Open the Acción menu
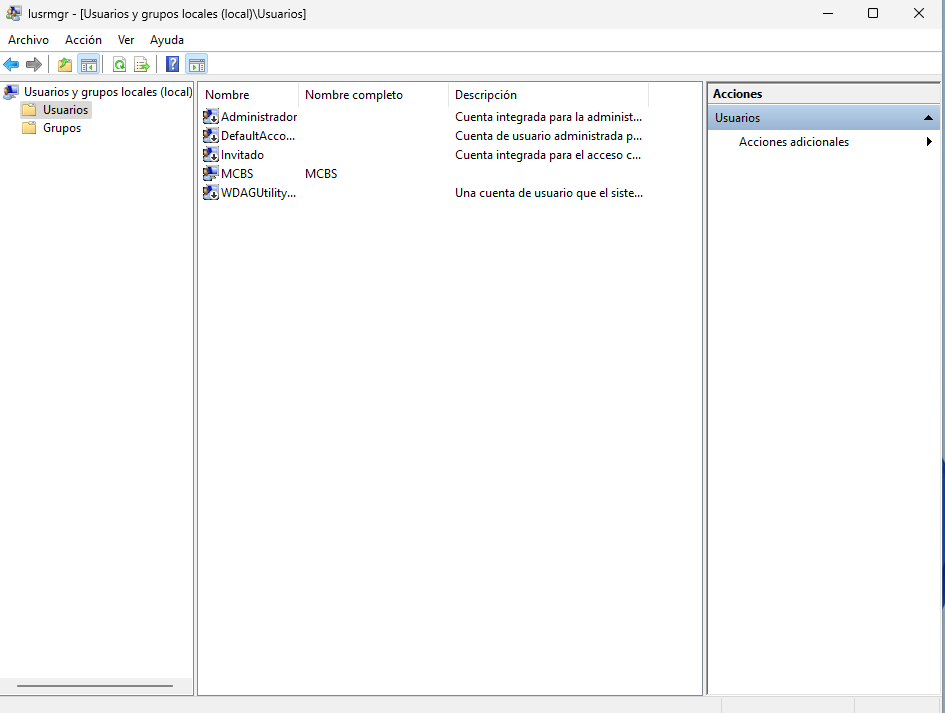Viewport: 945px width, 713px height. 83,40
